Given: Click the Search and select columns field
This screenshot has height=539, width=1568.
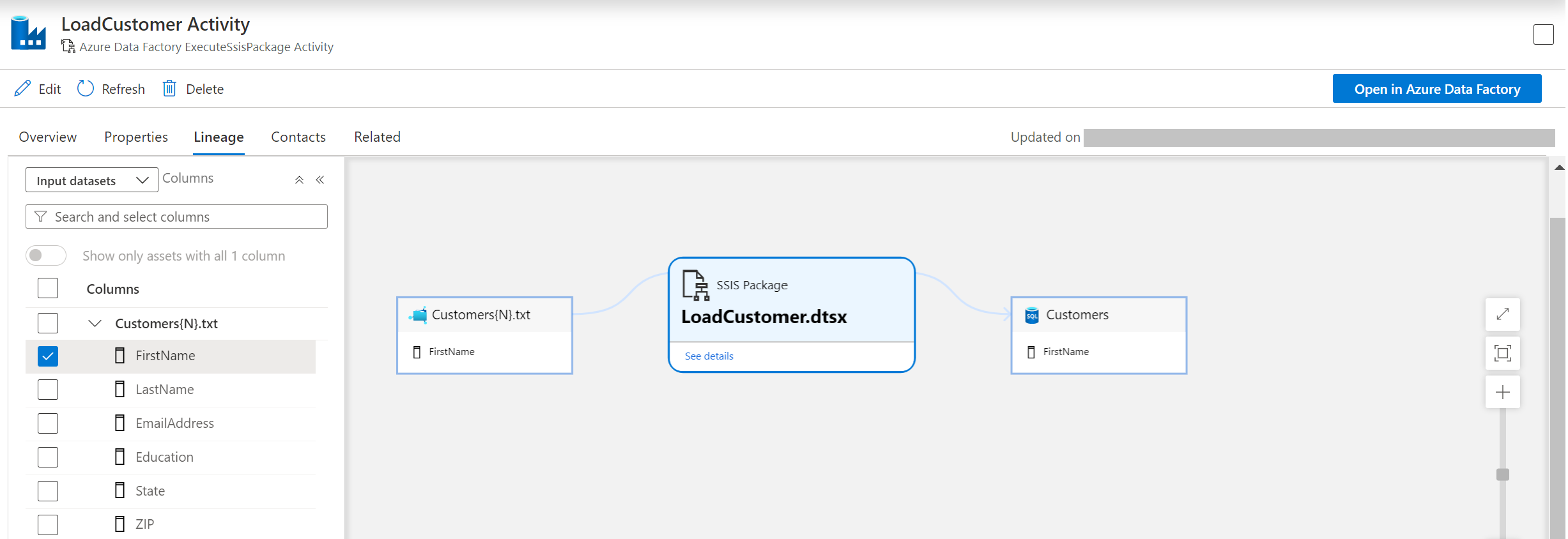Looking at the screenshot, I should point(176,217).
